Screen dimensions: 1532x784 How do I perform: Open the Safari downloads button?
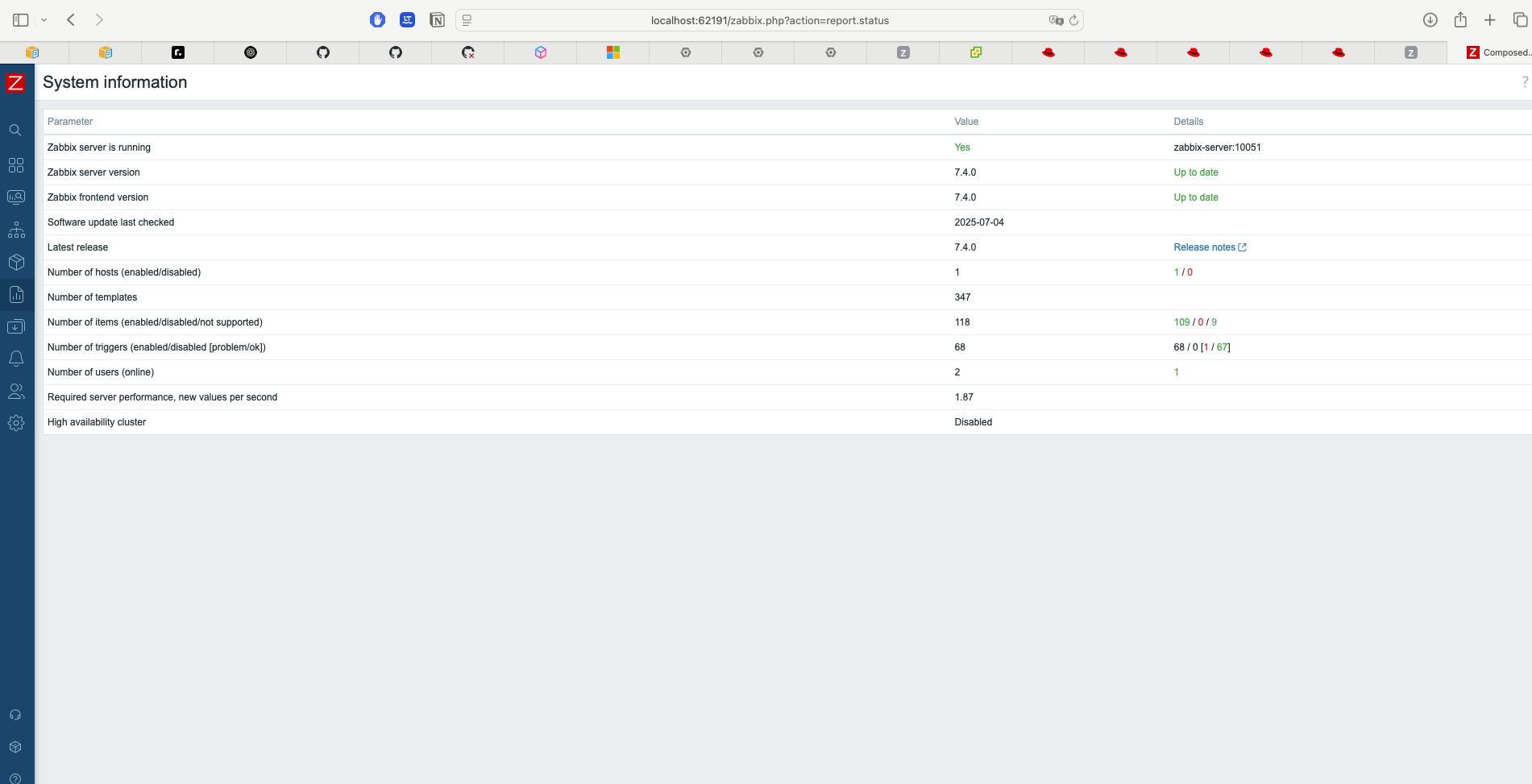pos(1430,20)
